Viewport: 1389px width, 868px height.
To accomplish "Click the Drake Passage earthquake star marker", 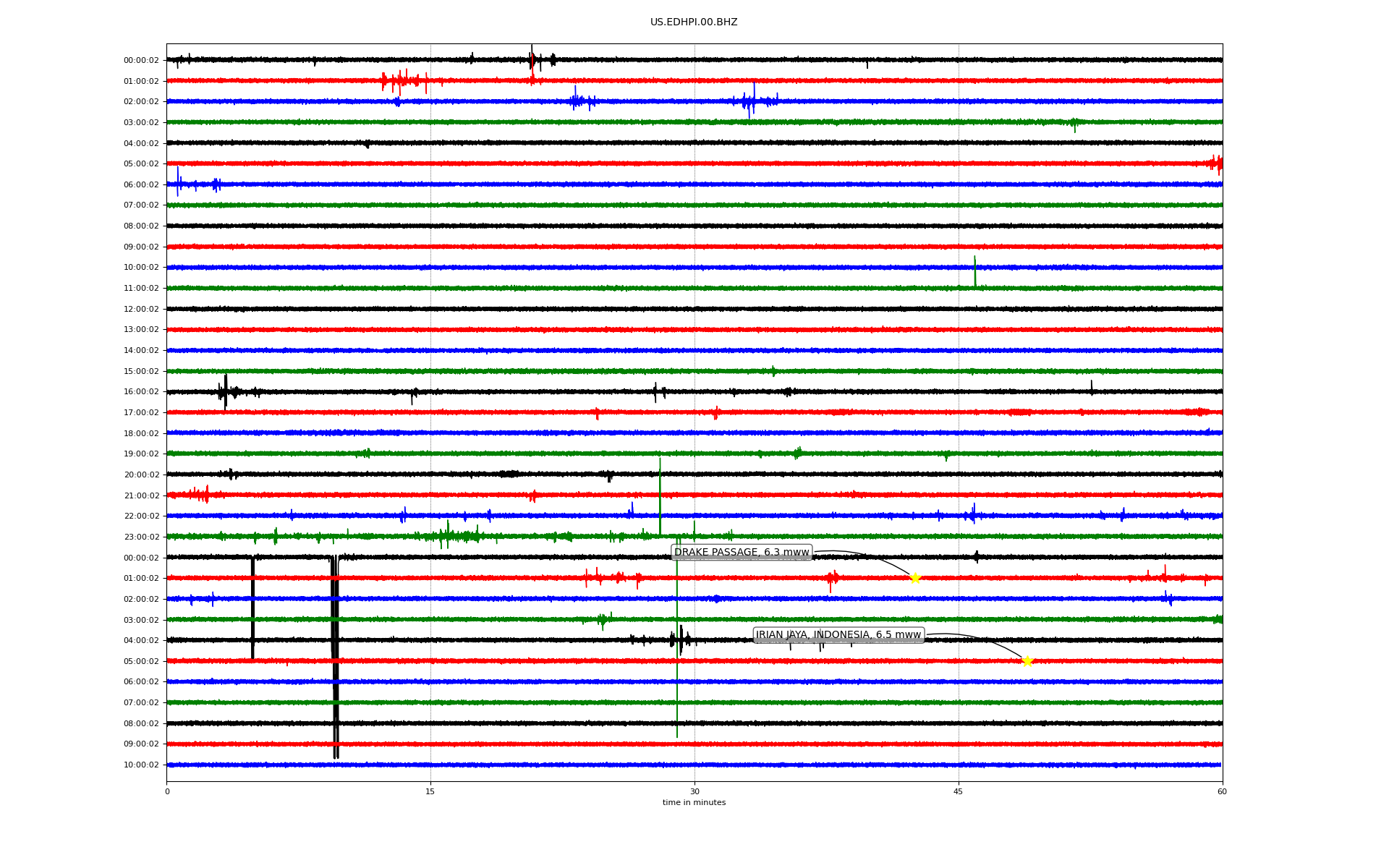I will click(x=914, y=578).
